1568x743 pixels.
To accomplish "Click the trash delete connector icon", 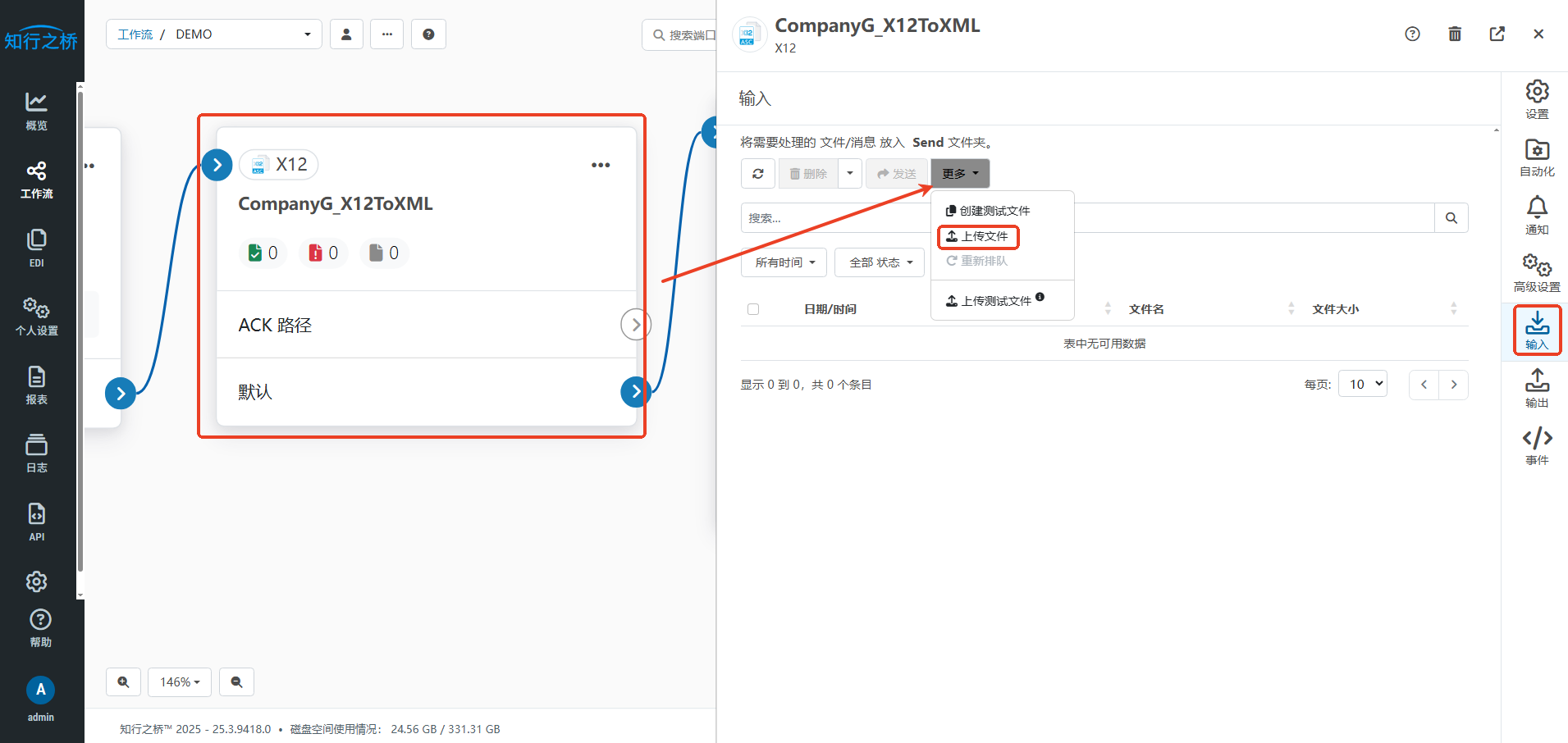I will pyautogui.click(x=1454, y=34).
